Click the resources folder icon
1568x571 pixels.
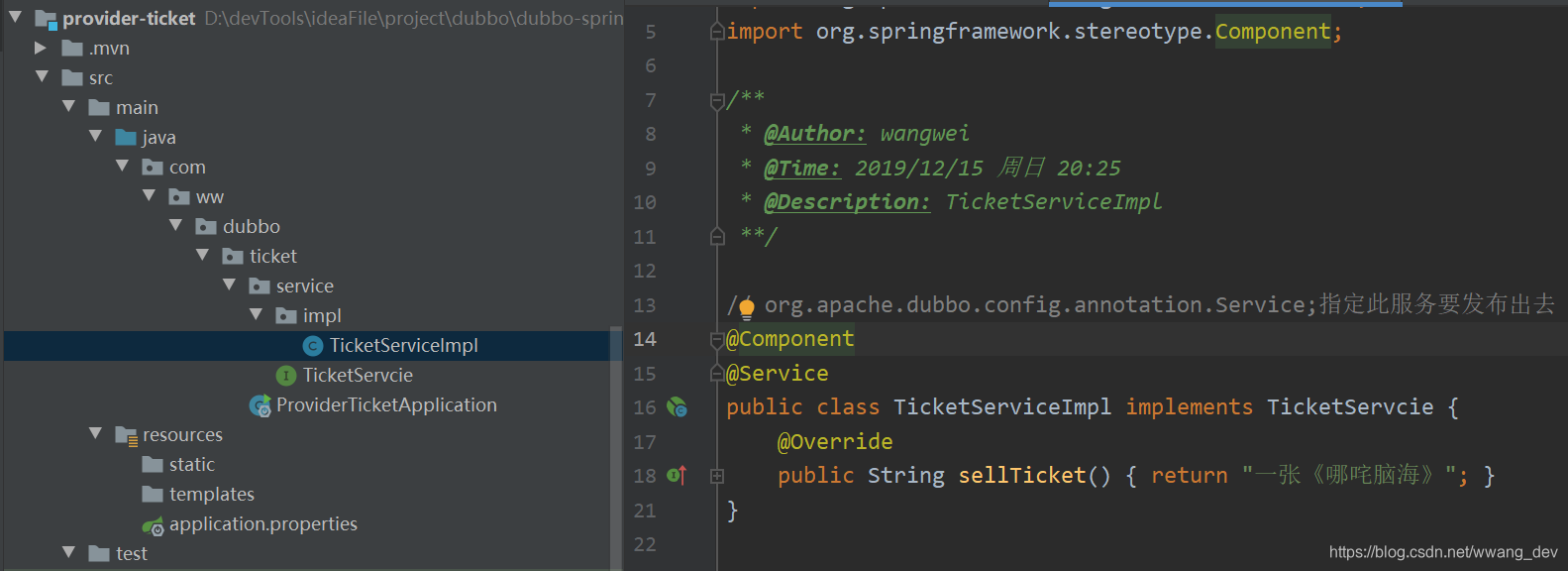126,435
